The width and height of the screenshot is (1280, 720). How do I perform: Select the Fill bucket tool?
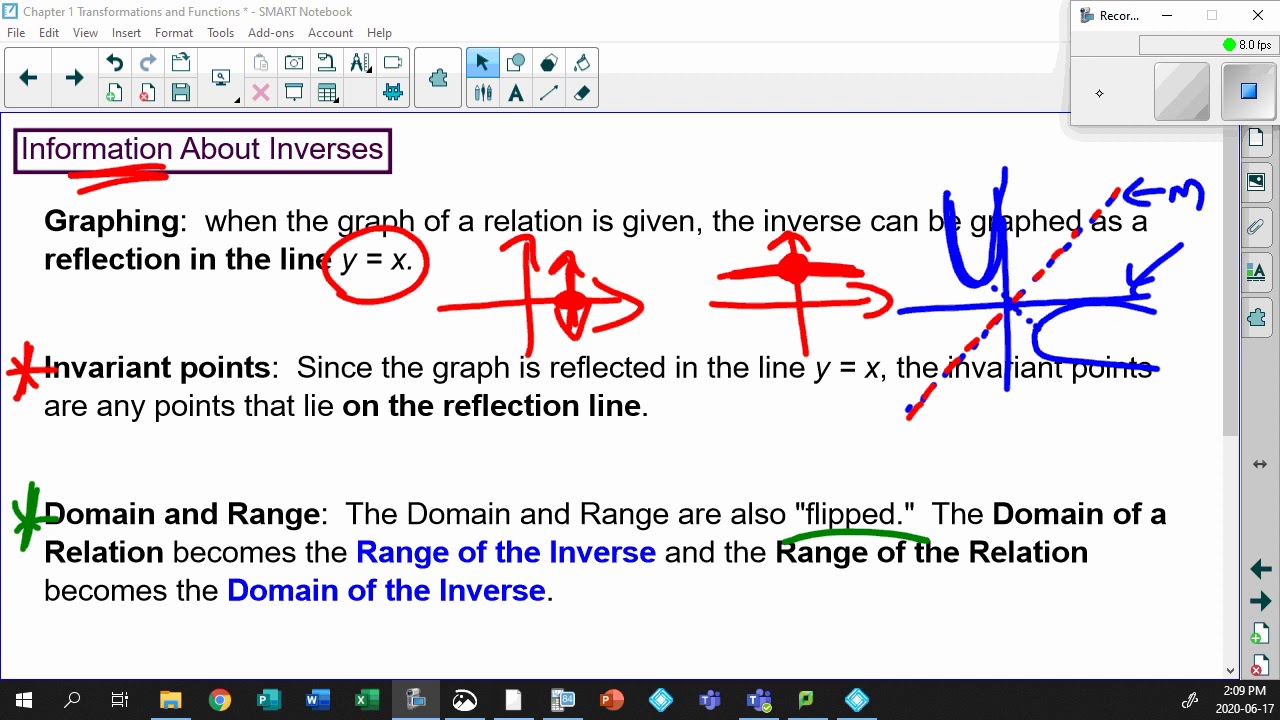click(582, 63)
